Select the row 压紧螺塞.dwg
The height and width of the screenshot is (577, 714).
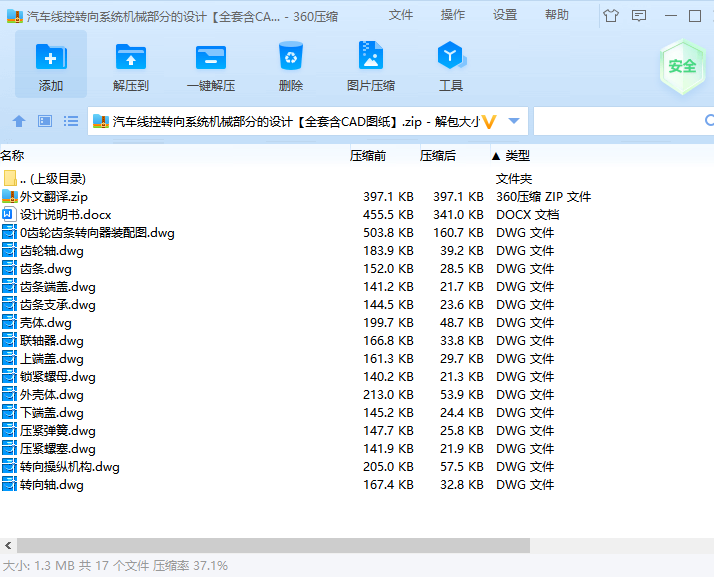point(357,448)
